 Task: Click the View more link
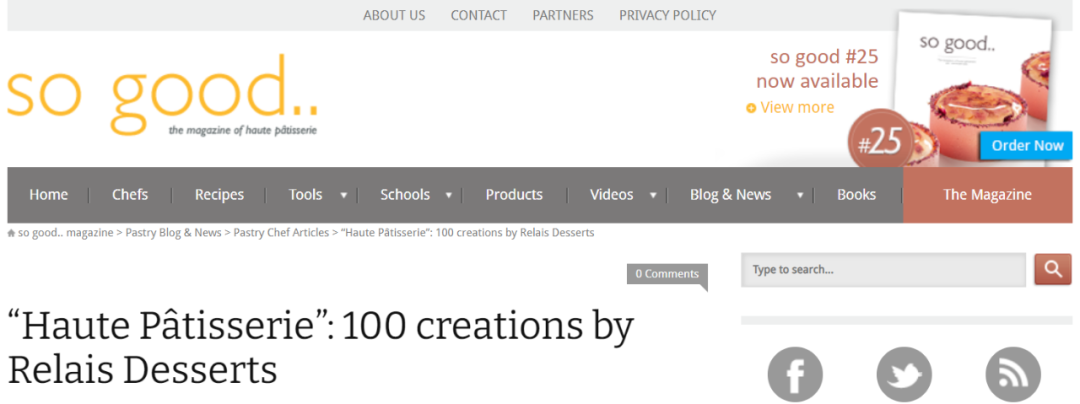(797, 107)
